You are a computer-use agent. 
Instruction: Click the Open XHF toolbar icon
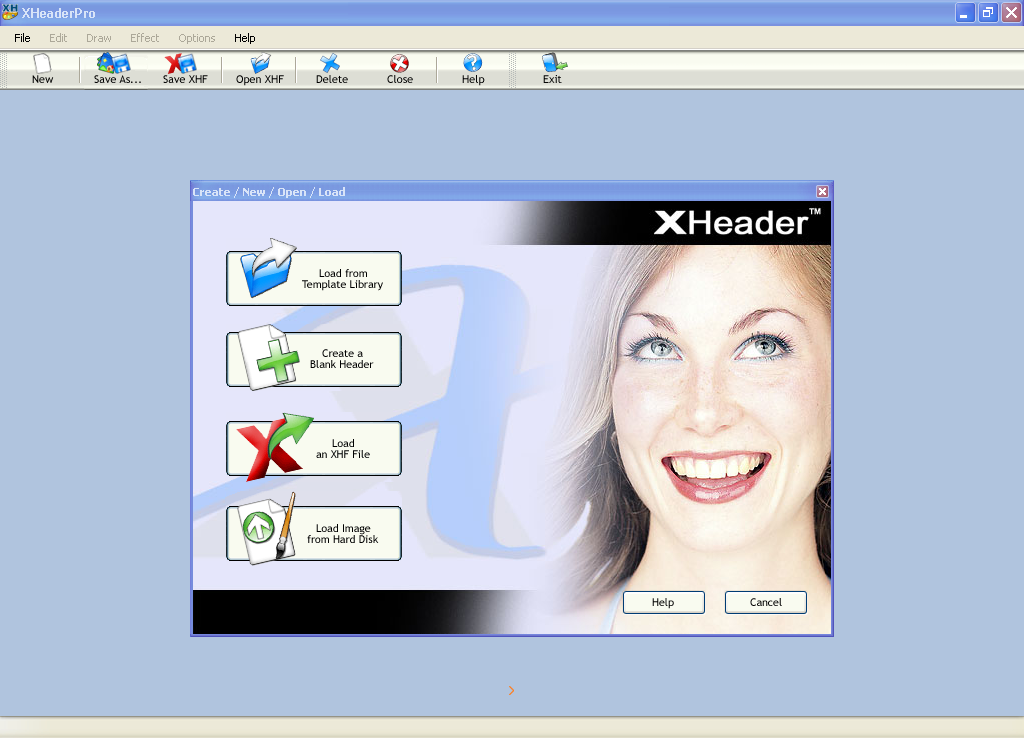tap(259, 69)
